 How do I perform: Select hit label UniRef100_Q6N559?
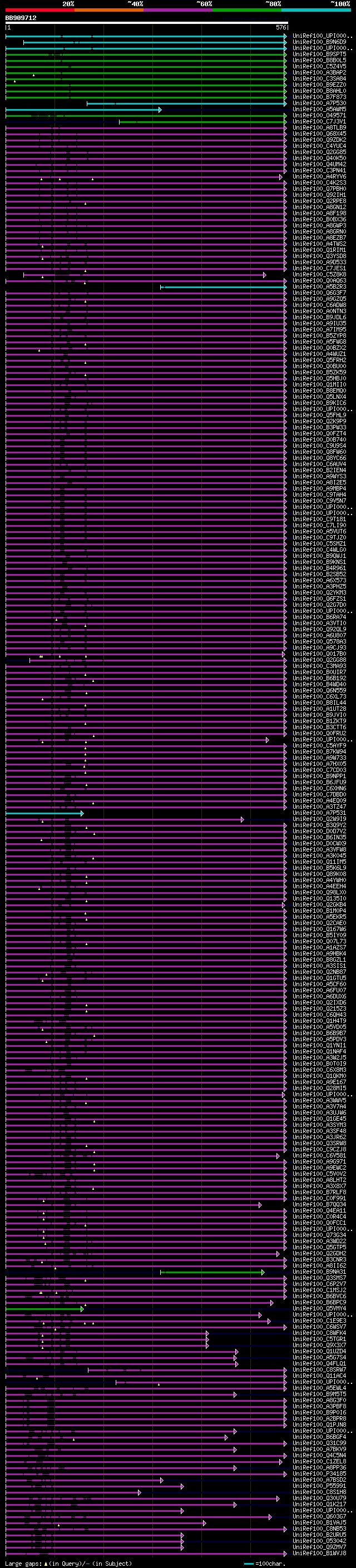319,690
